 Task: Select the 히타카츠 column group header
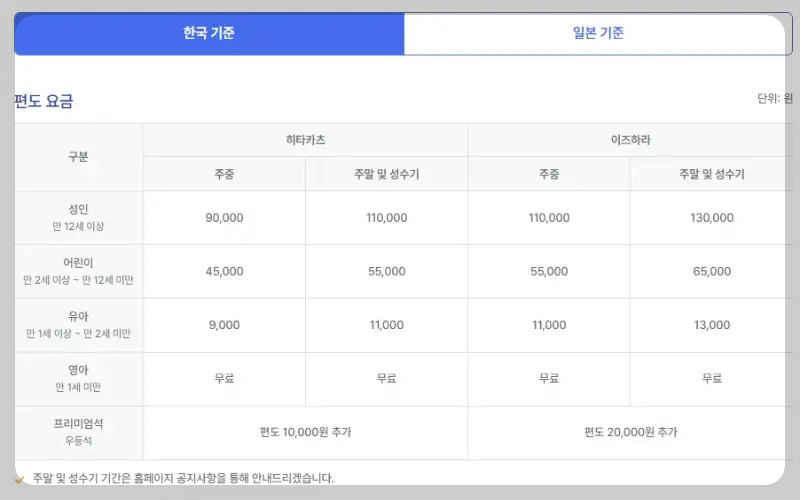coord(305,140)
